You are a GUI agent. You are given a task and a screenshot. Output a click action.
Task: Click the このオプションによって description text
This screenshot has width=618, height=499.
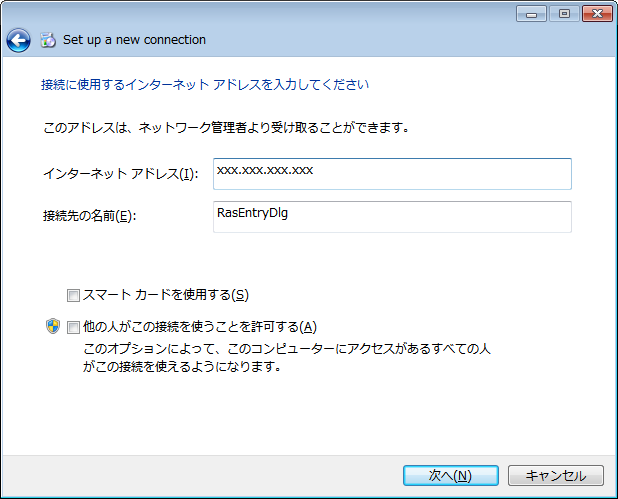tap(287, 357)
